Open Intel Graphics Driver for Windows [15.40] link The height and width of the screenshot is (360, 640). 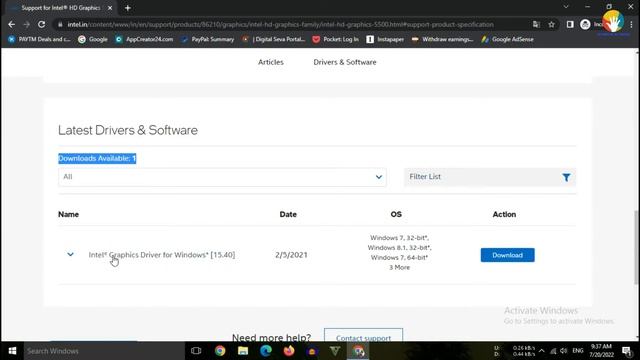(162, 255)
